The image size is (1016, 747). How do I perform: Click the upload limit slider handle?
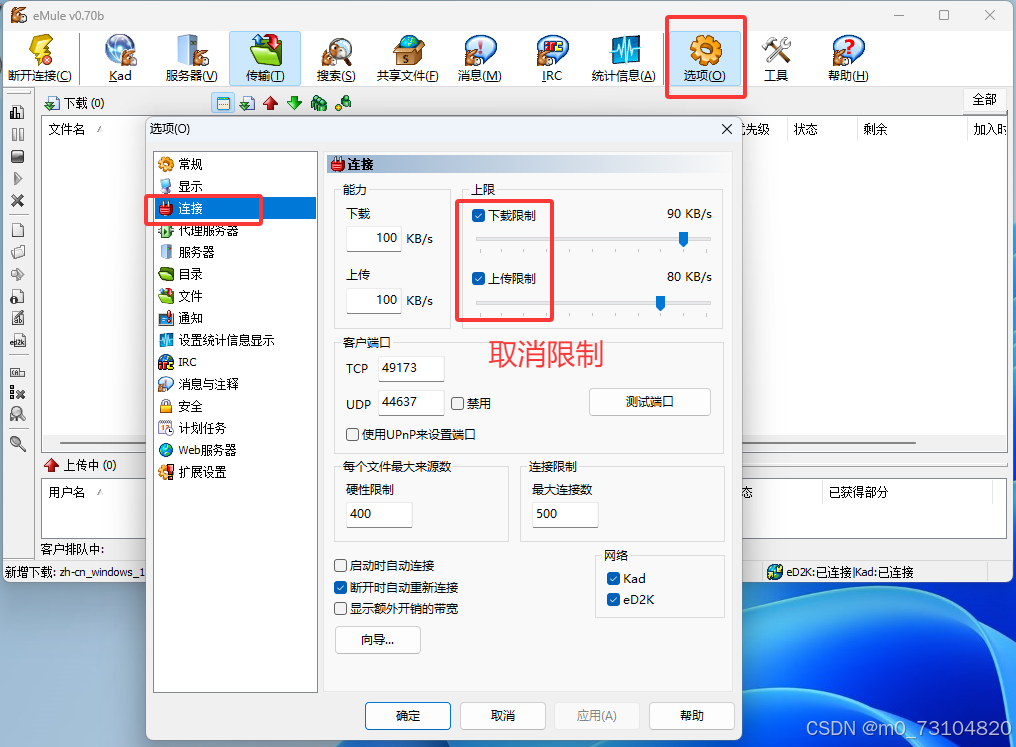[660, 303]
